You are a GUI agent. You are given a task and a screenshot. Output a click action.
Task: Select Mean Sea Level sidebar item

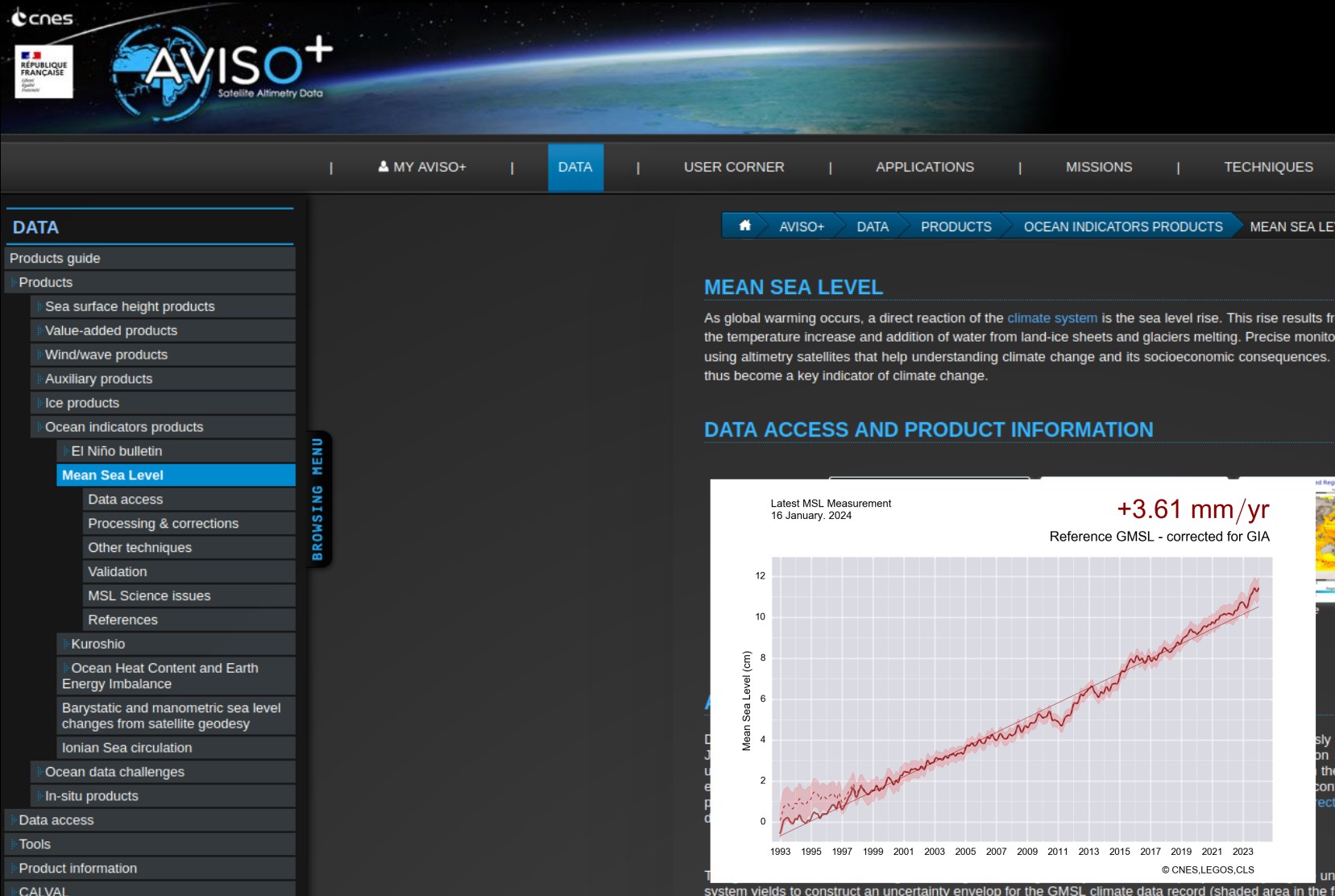tap(176, 475)
